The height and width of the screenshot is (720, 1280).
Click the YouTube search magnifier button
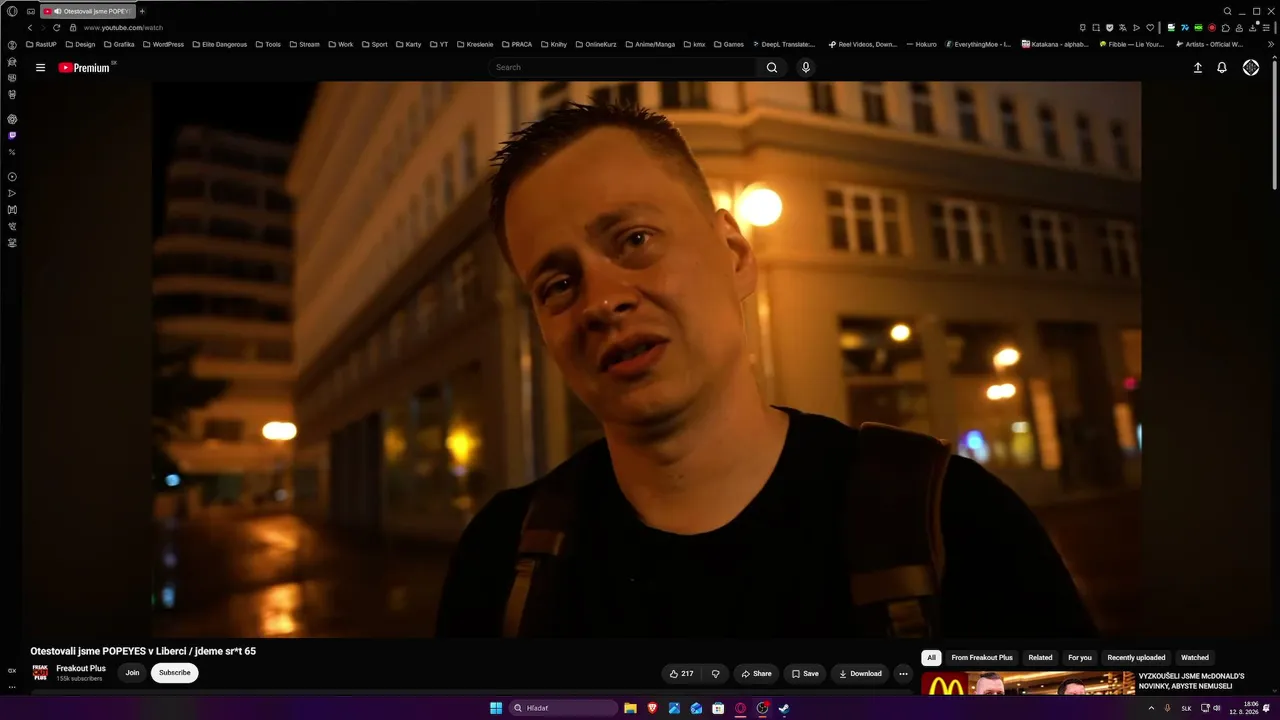point(772,68)
